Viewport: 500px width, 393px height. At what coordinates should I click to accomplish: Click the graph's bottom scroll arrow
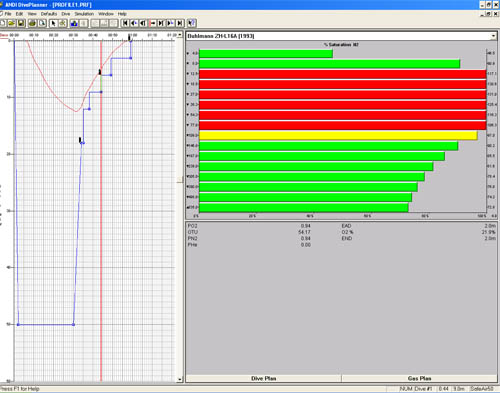[180, 379]
